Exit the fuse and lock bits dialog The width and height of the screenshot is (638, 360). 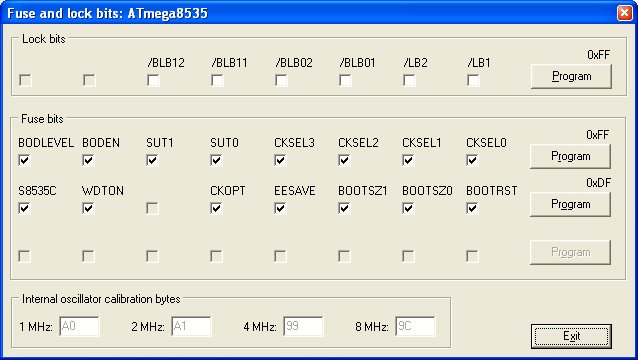pos(571,336)
